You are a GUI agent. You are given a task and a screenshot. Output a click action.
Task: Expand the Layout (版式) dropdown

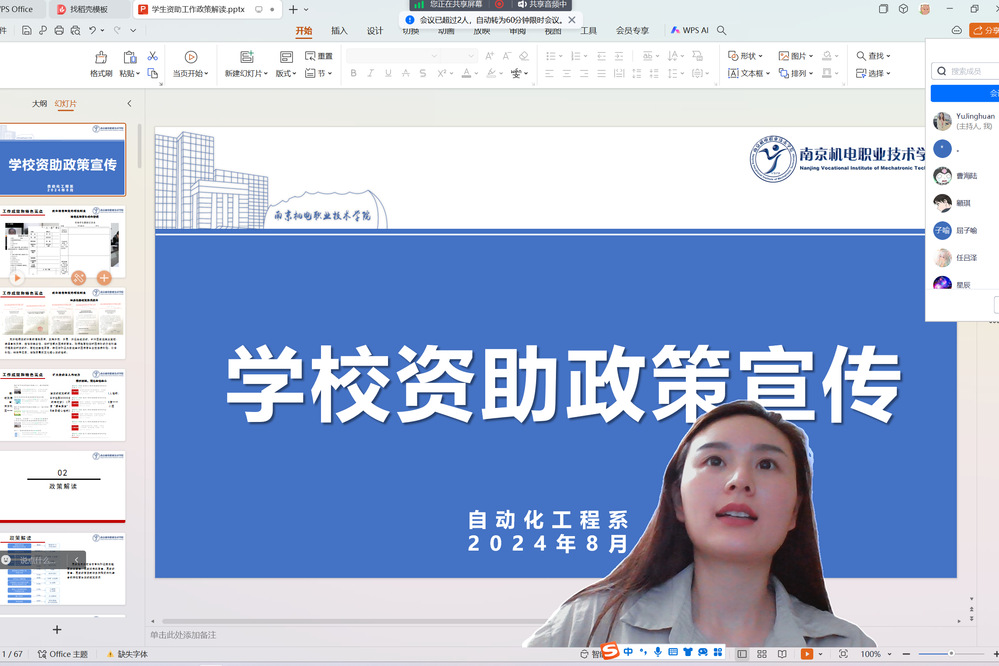pyautogui.click(x=287, y=73)
